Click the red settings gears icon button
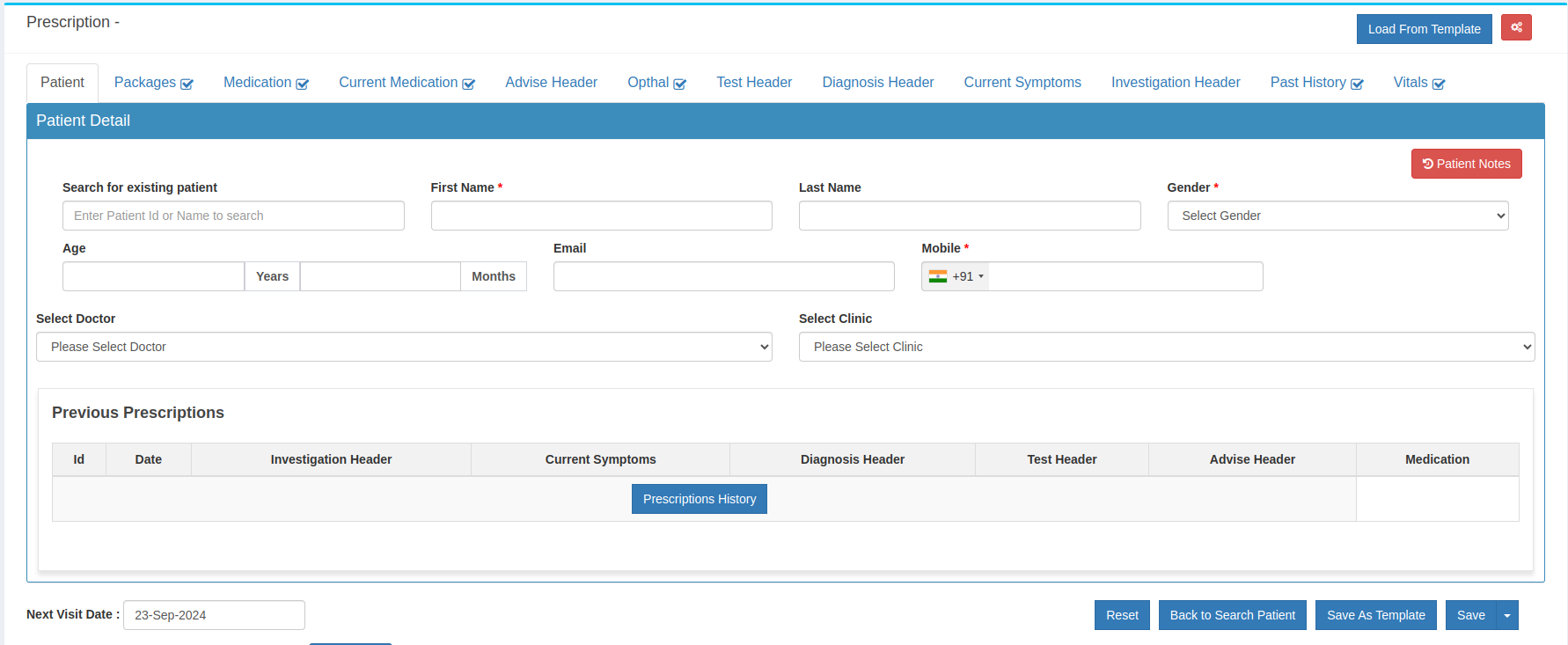1568x645 pixels. coord(1516,27)
